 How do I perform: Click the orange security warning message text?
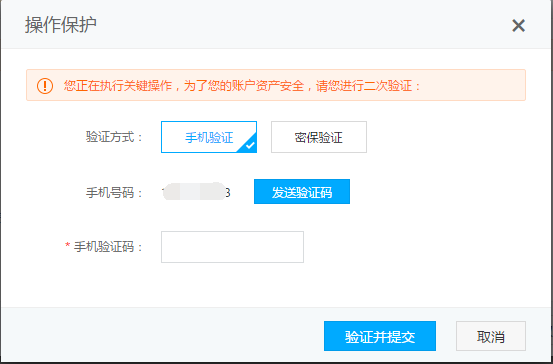(243, 86)
